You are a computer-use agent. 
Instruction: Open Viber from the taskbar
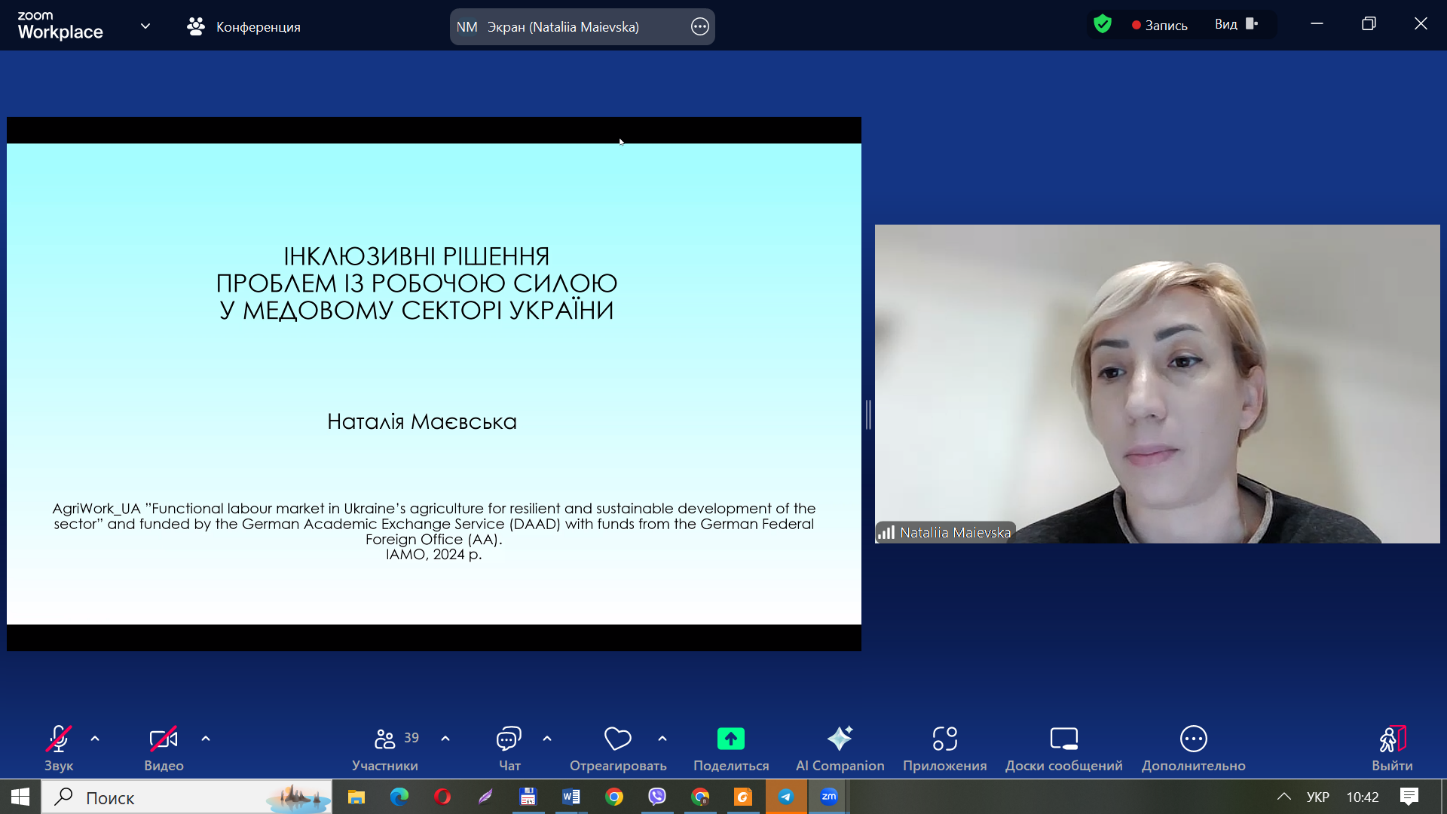tap(657, 797)
